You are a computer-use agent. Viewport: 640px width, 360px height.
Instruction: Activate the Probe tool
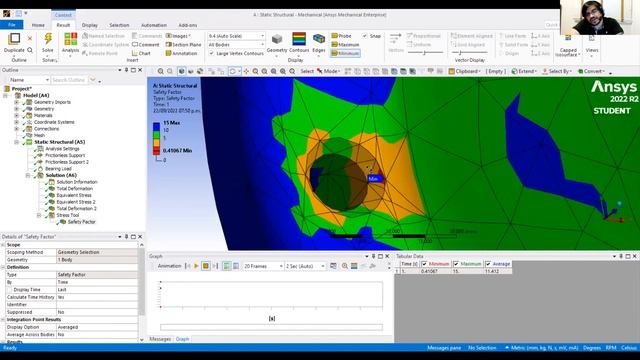point(341,36)
